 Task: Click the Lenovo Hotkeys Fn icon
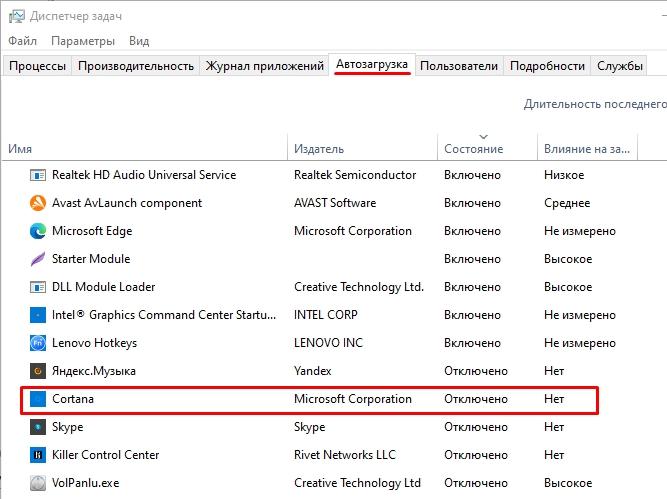coord(38,343)
